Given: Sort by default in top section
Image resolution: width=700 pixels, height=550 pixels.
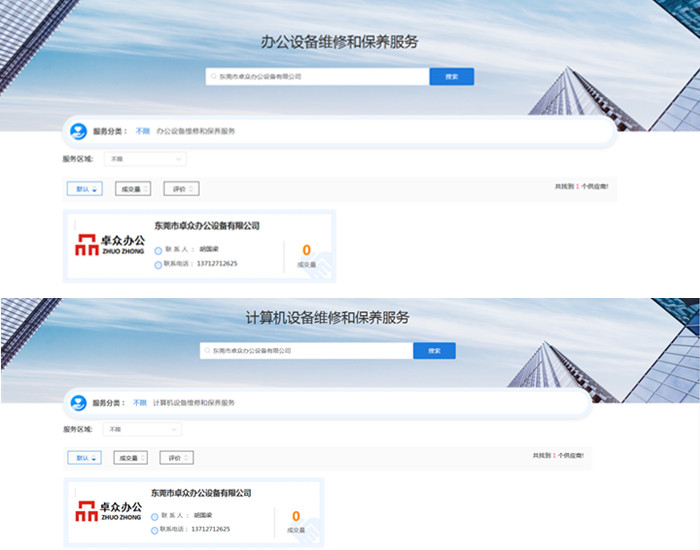Looking at the screenshot, I should coord(84,188).
